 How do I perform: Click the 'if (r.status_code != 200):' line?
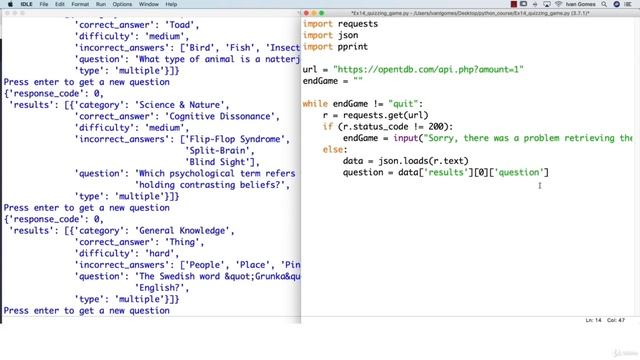(388, 127)
